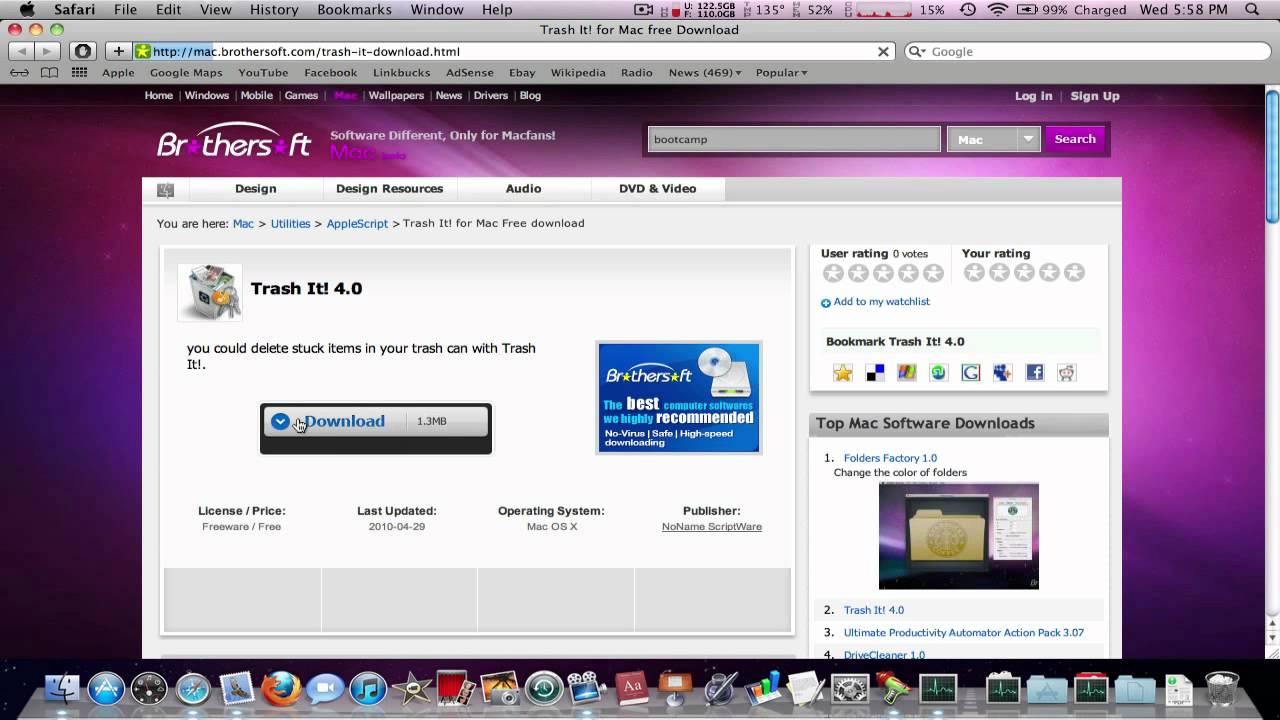Open the Design Resources tab
Viewport: 1280px width, 720px height.
(389, 189)
